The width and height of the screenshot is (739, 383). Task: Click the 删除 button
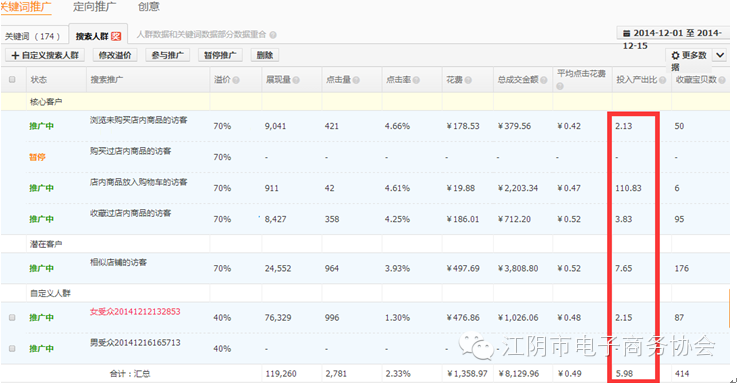point(265,55)
